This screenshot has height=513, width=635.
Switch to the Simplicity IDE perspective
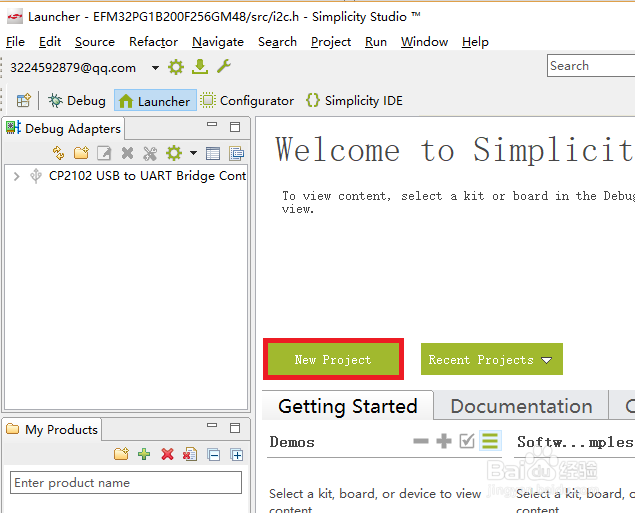pos(355,100)
